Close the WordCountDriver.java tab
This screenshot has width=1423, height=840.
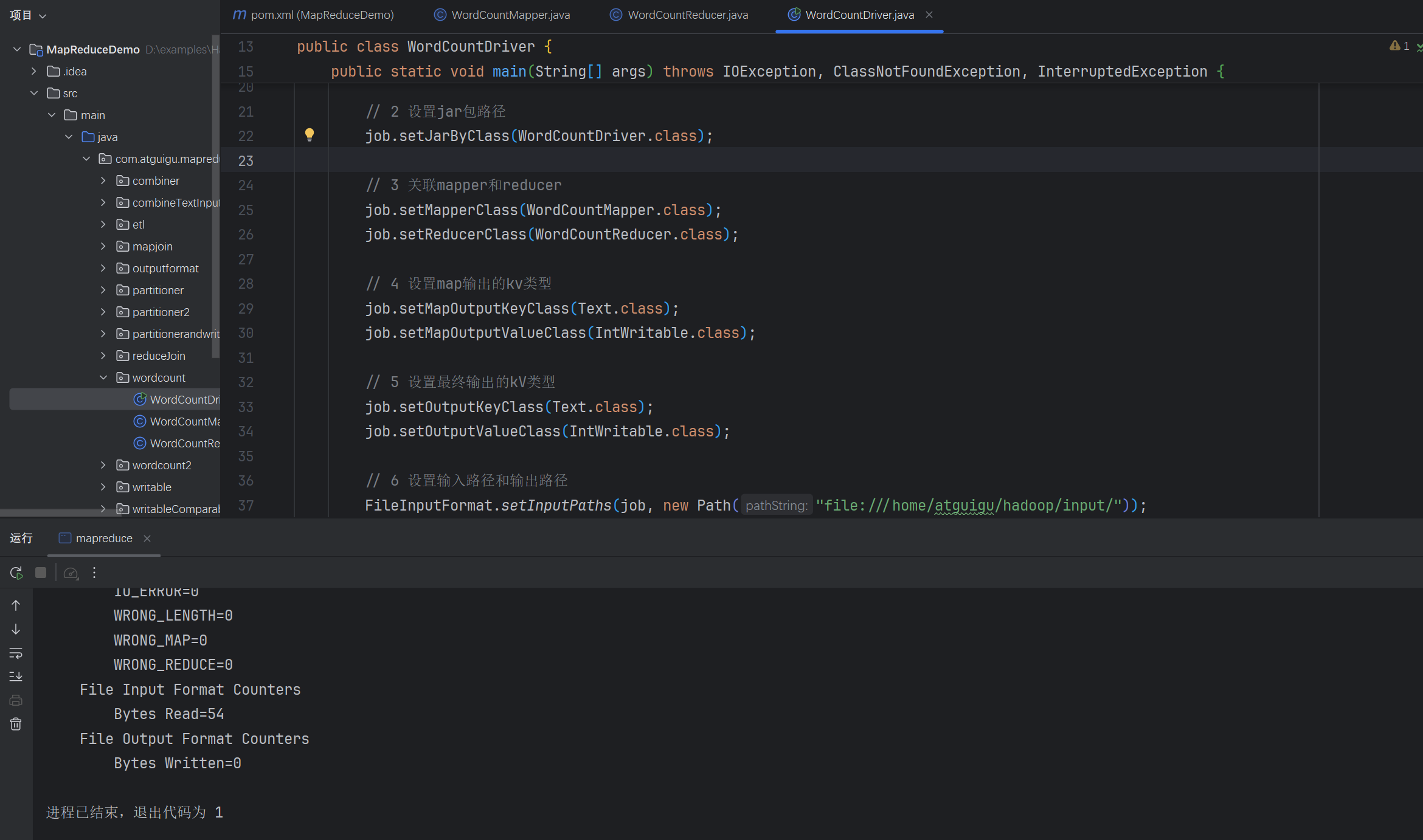[929, 15]
